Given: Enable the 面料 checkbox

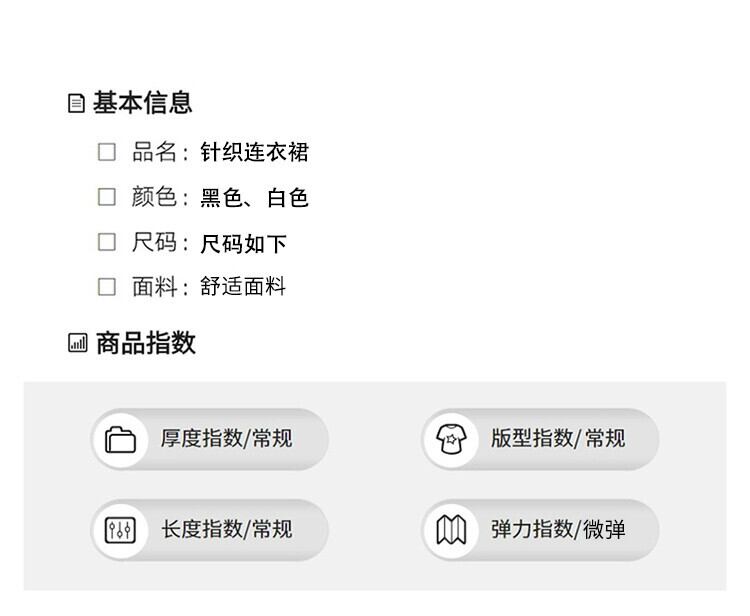Looking at the screenshot, I should pos(107,287).
